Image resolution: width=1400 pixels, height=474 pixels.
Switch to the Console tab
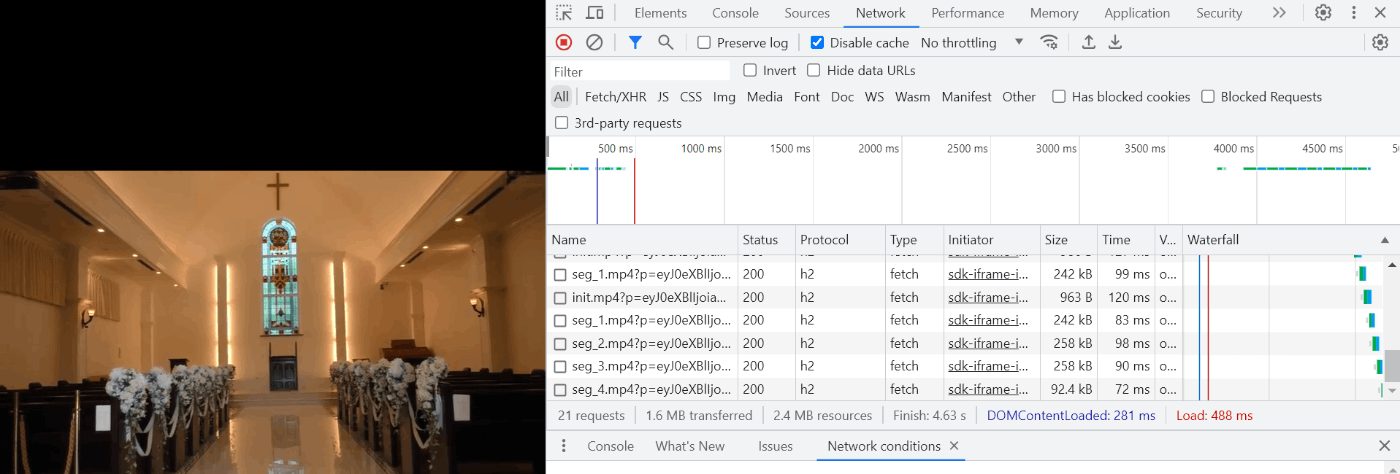pos(735,13)
